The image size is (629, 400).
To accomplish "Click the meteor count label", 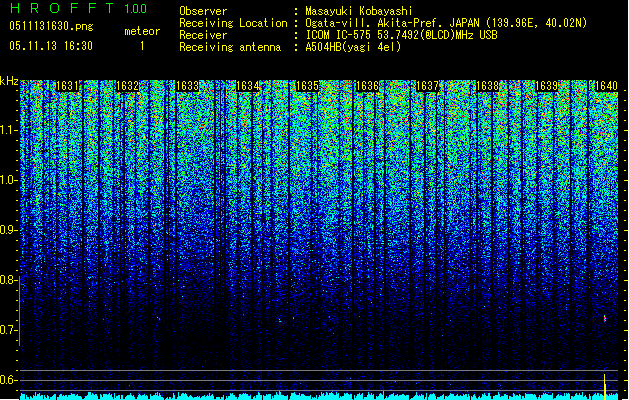I will [x=142, y=31].
